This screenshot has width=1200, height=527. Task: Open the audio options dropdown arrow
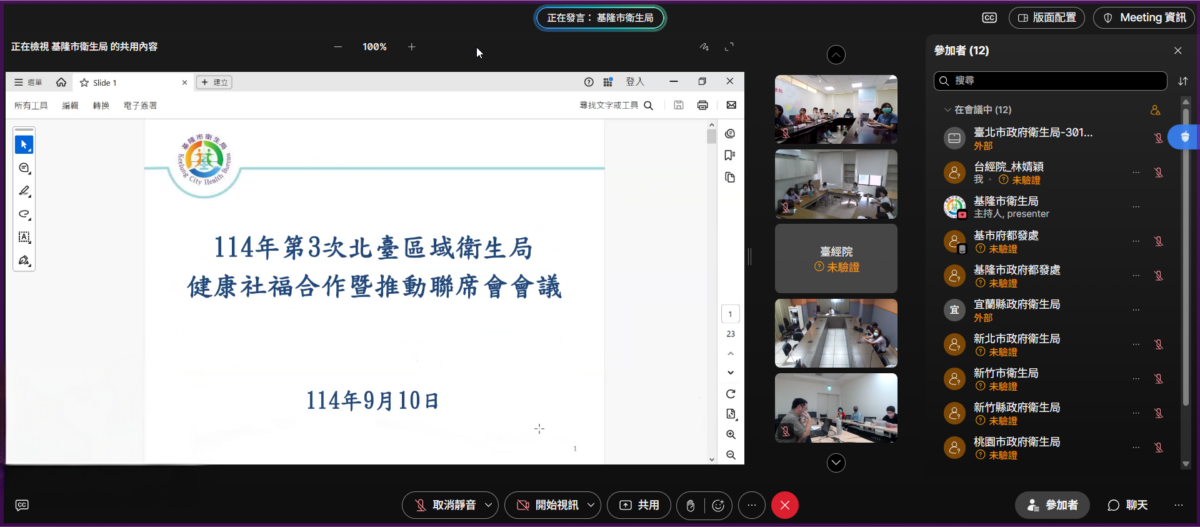click(x=488, y=505)
